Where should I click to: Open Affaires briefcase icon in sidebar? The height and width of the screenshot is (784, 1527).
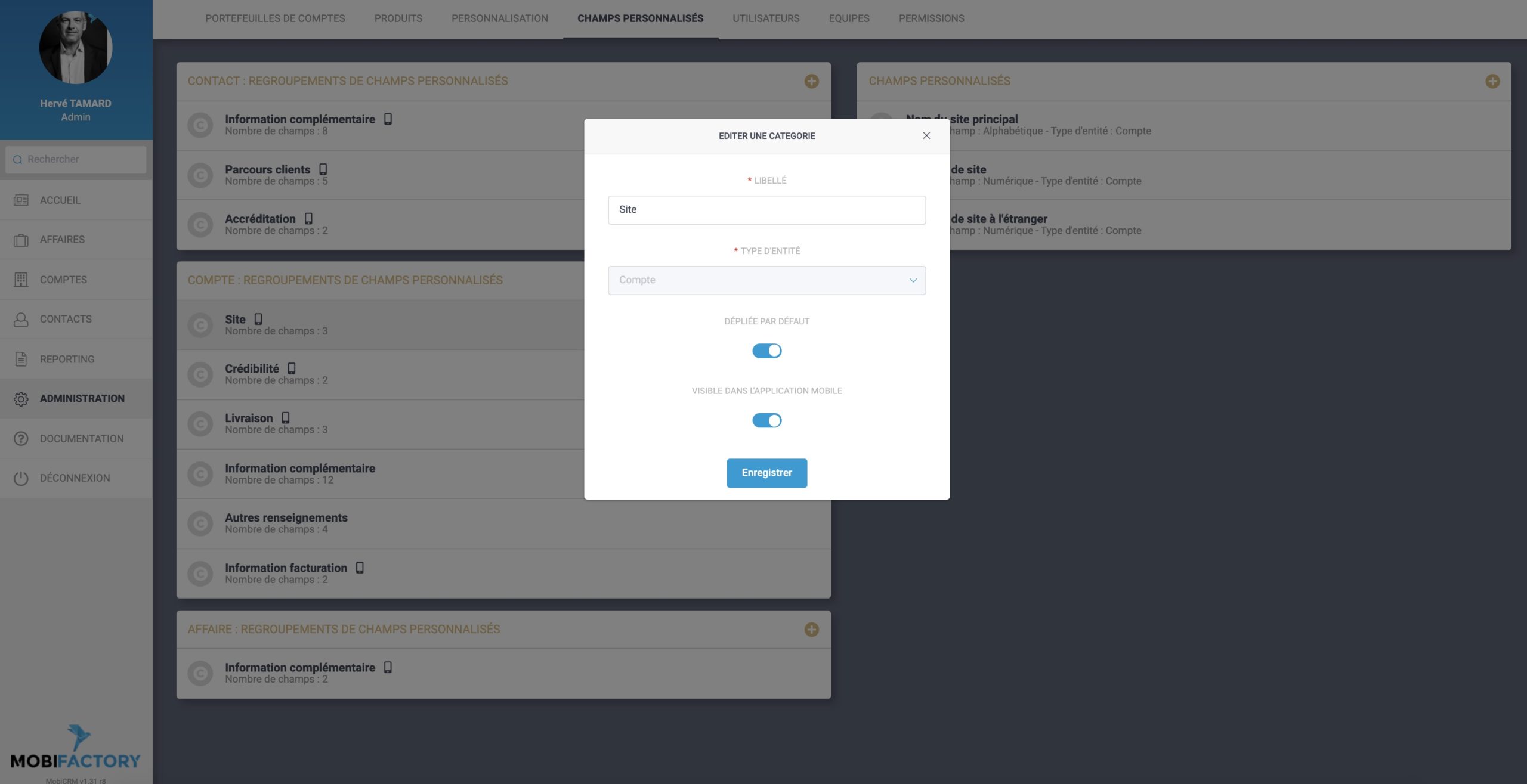21,240
